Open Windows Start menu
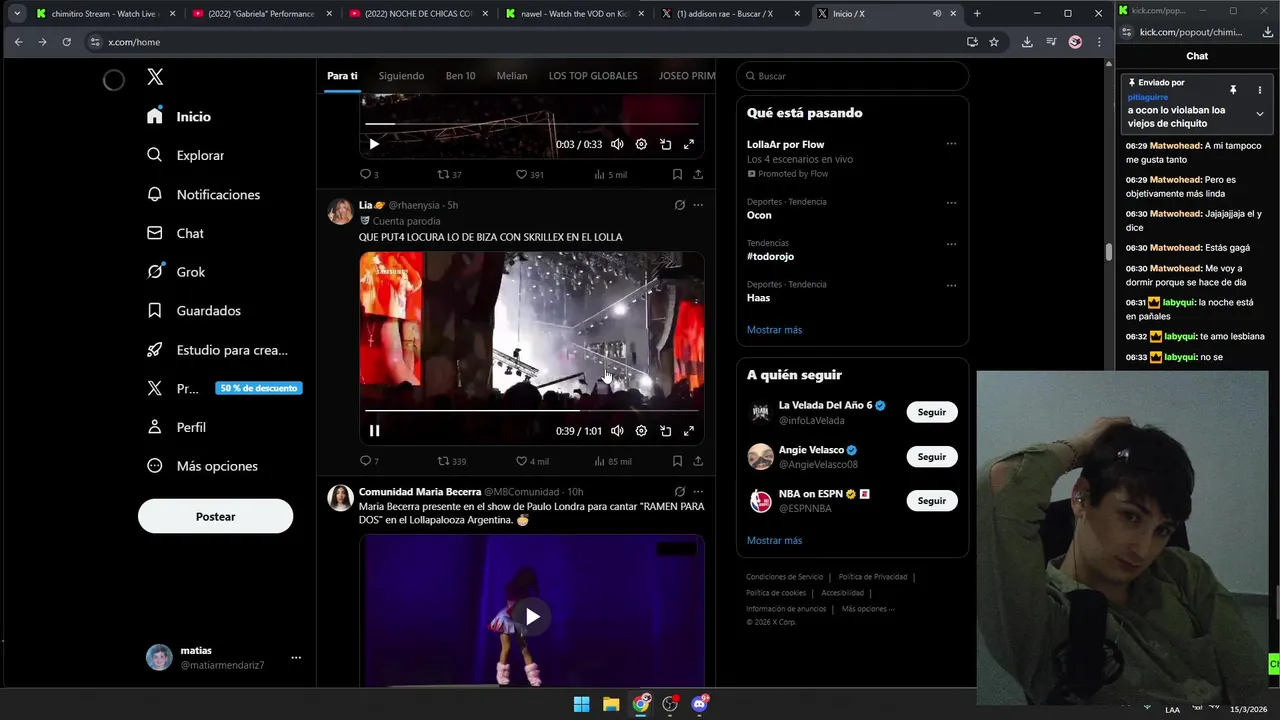This screenshot has width=1280, height=720. point(581,704)
